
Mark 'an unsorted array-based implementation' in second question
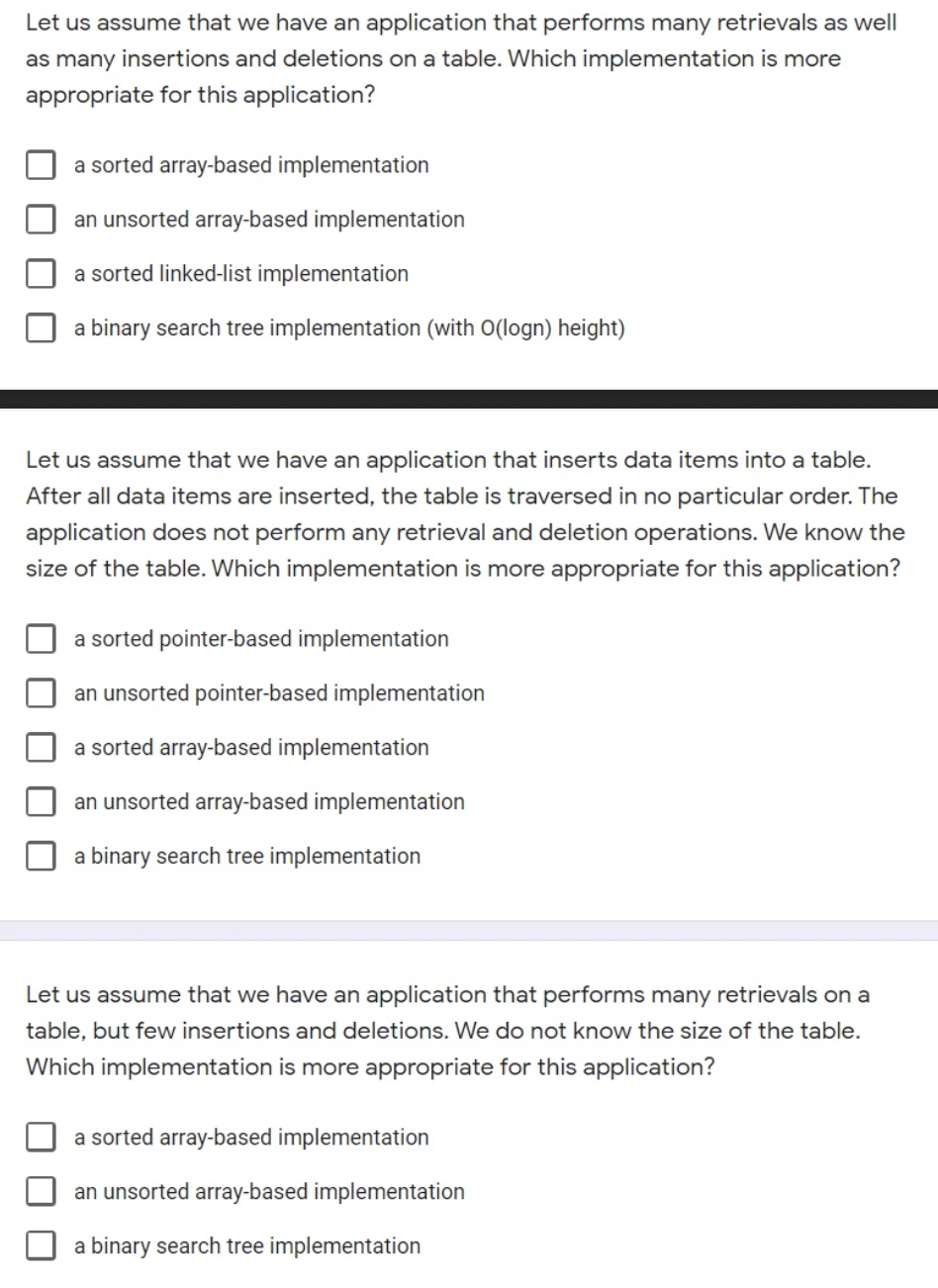40,802
